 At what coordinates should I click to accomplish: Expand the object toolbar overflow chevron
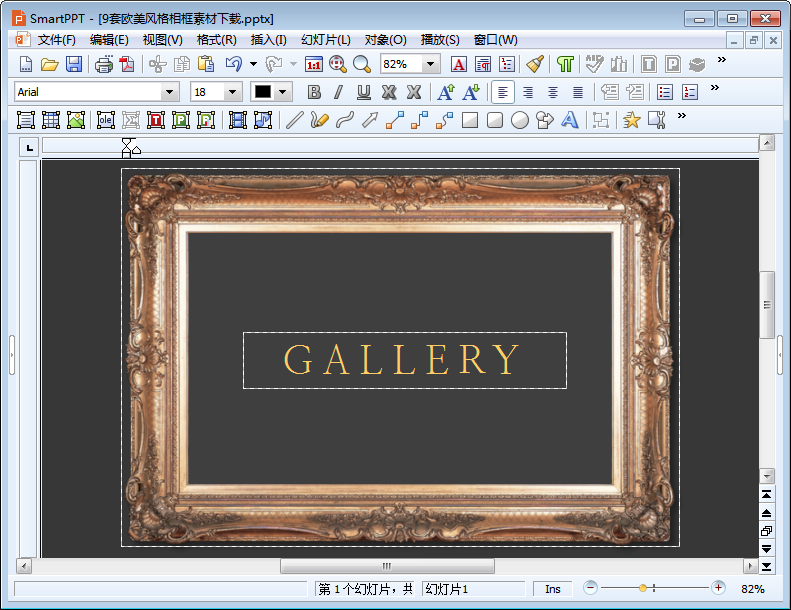tap(682, 116)
